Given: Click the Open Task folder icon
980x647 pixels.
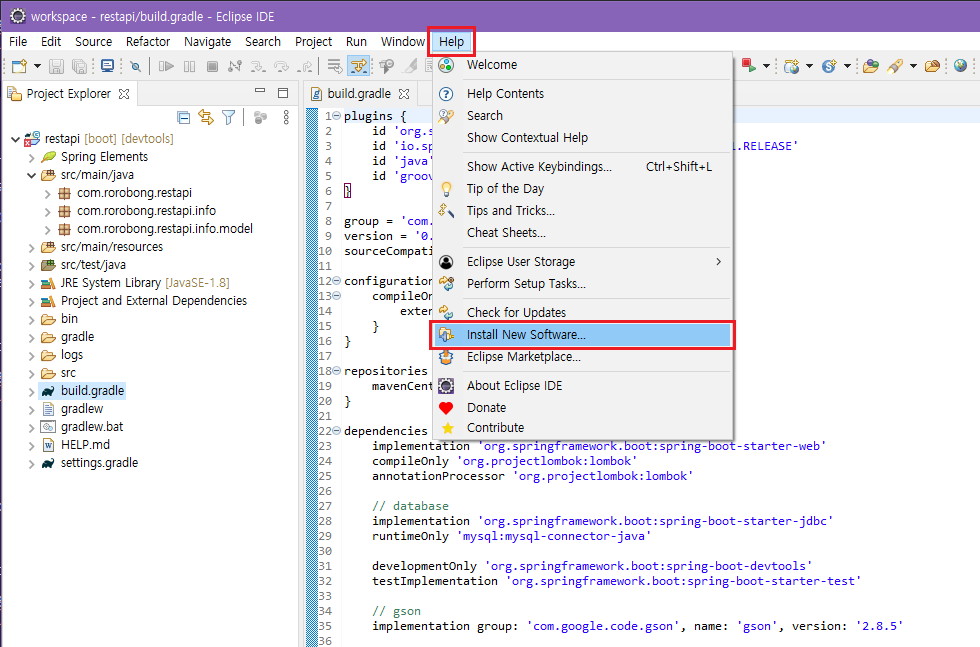Looking at the screenshot, I should (932, 66).
